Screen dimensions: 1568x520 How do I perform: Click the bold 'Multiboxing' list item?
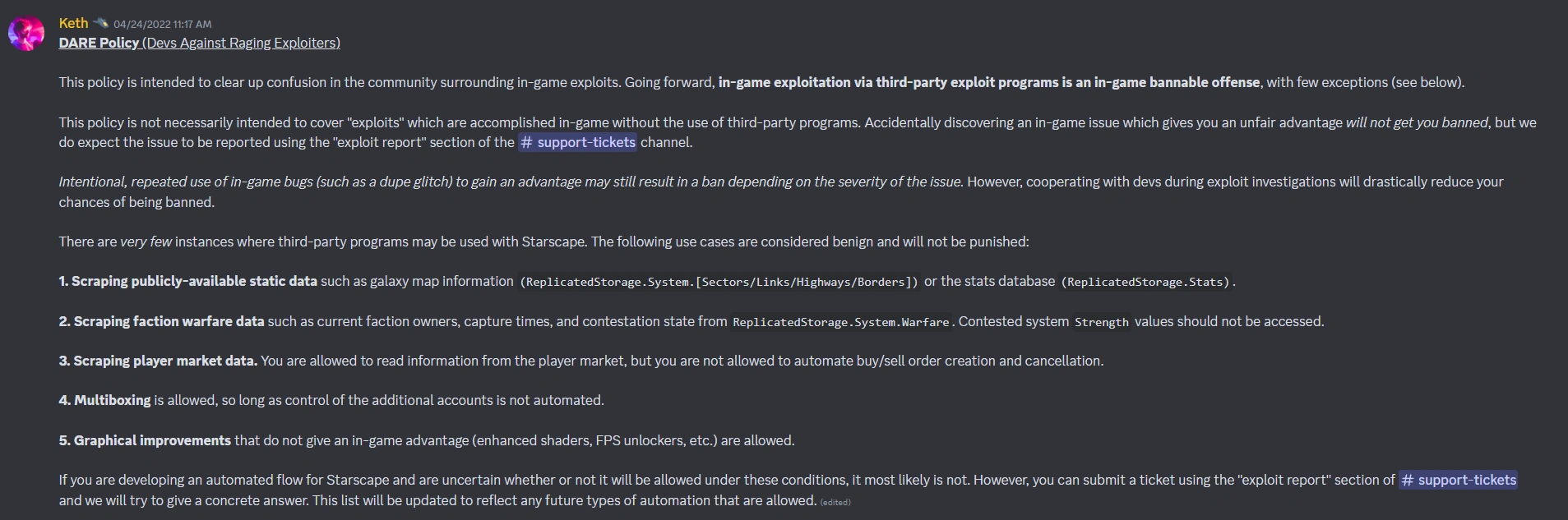pyautogui.click(x=113, y=400)
